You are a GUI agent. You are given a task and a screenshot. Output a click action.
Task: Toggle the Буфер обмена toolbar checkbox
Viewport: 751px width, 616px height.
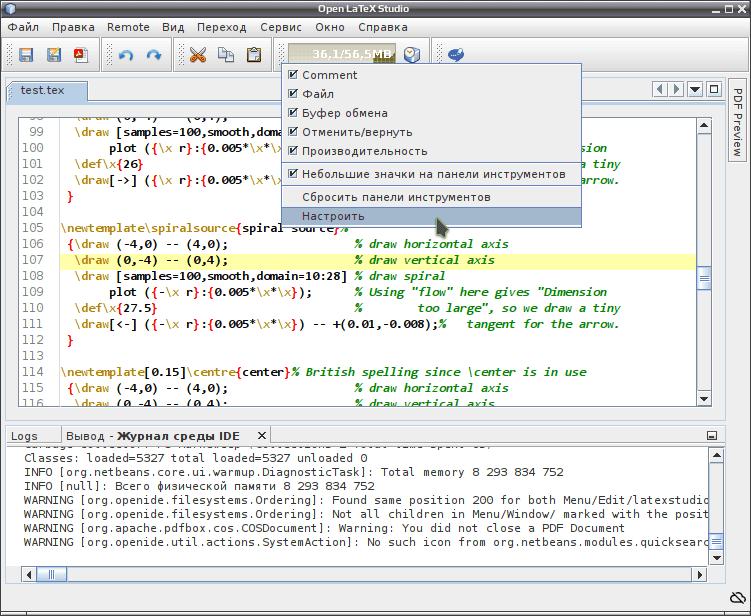[x=293, y=113]
